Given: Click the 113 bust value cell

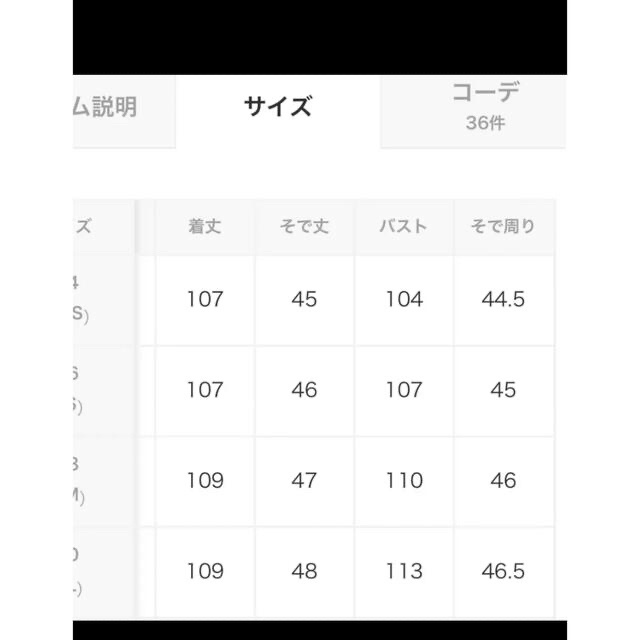Looking at the screenshot, I should 404,571.
